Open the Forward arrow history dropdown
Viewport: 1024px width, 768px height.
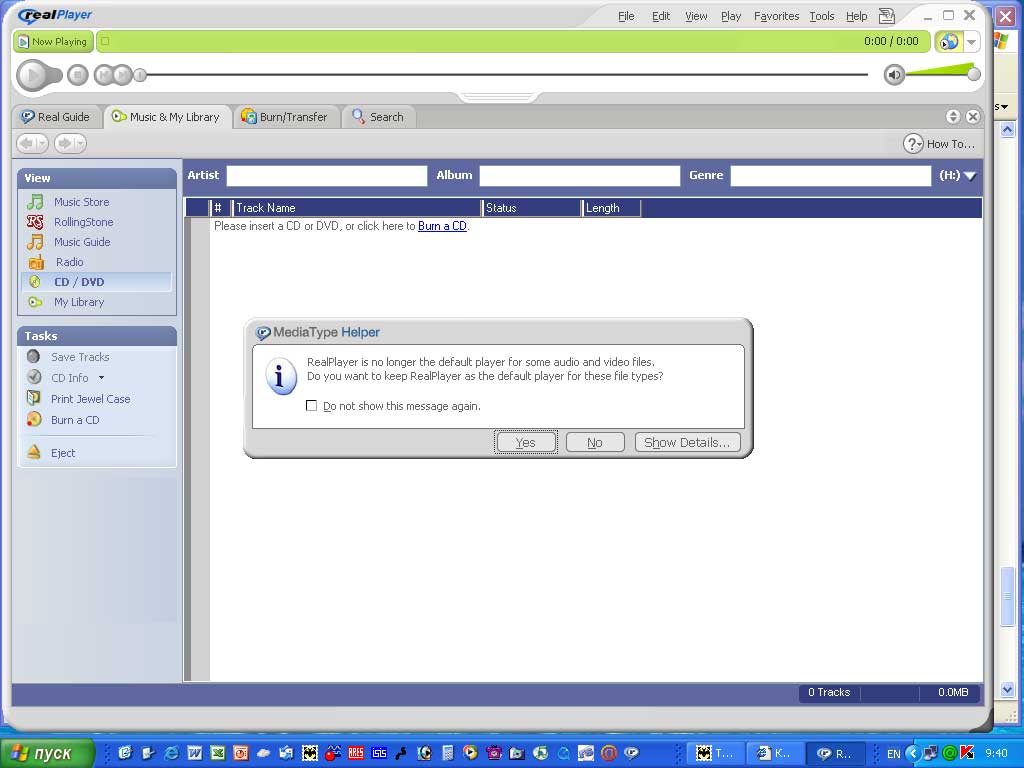(80, 143)
